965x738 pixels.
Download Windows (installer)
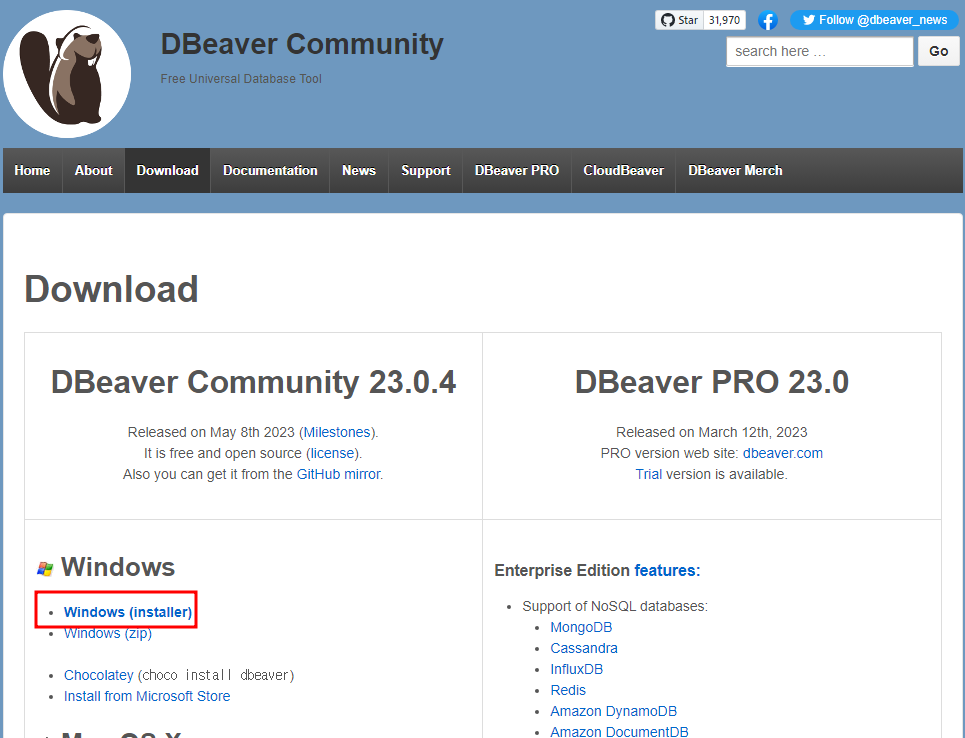point(128,612)
